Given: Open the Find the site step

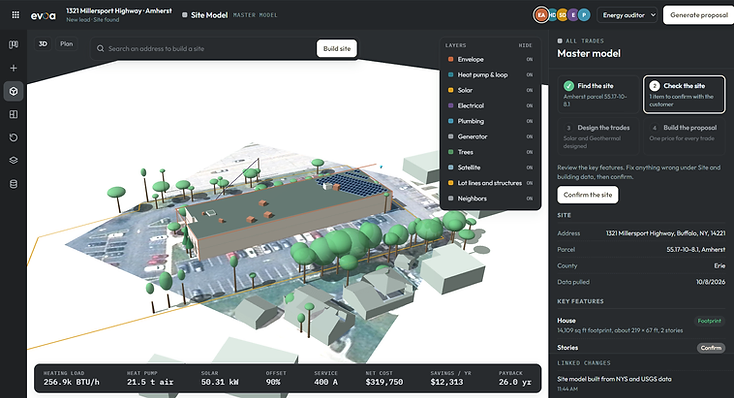Looking at the screenshot, I should click(x=598, y=94).
